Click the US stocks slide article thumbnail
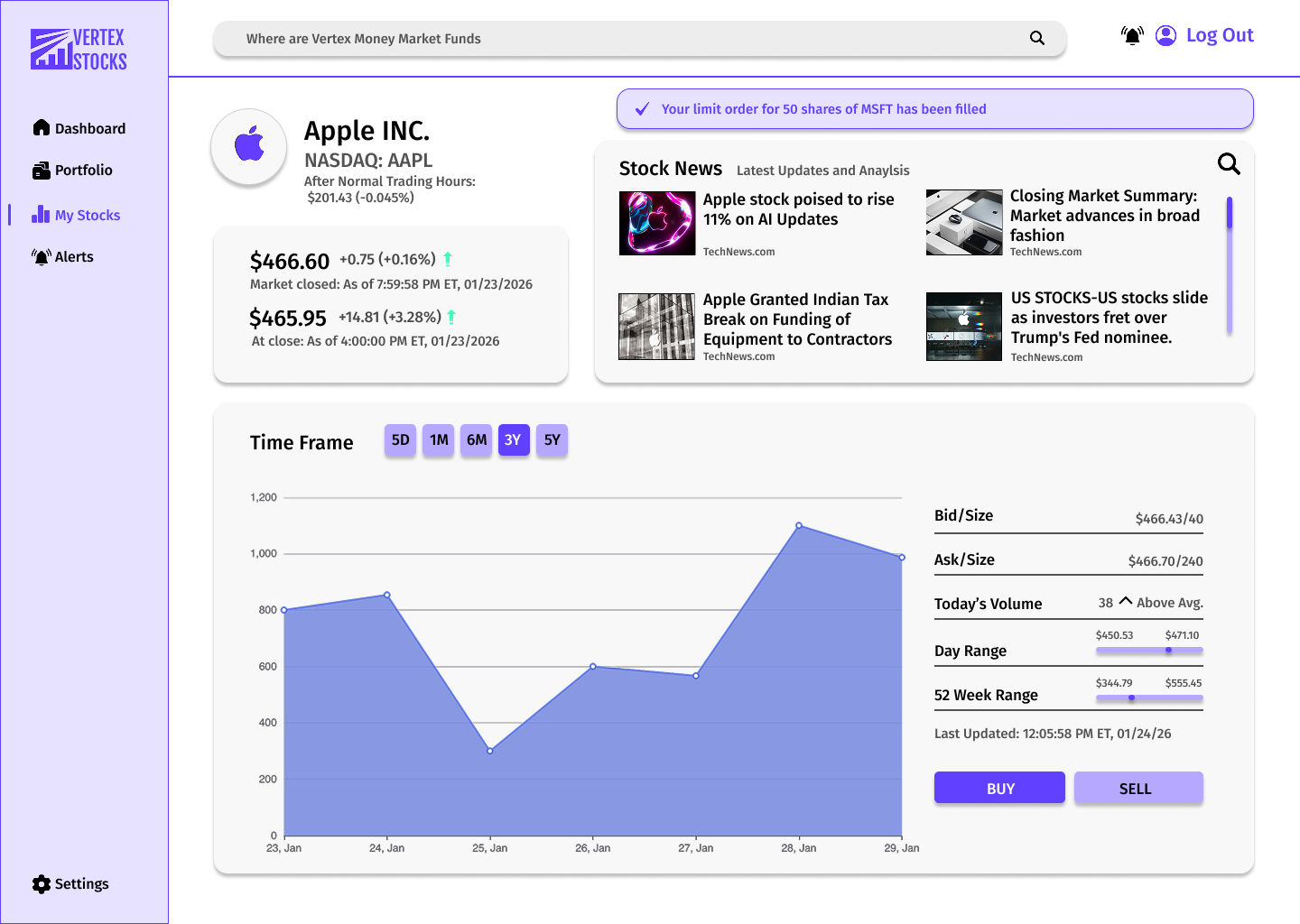 [964, 327]
